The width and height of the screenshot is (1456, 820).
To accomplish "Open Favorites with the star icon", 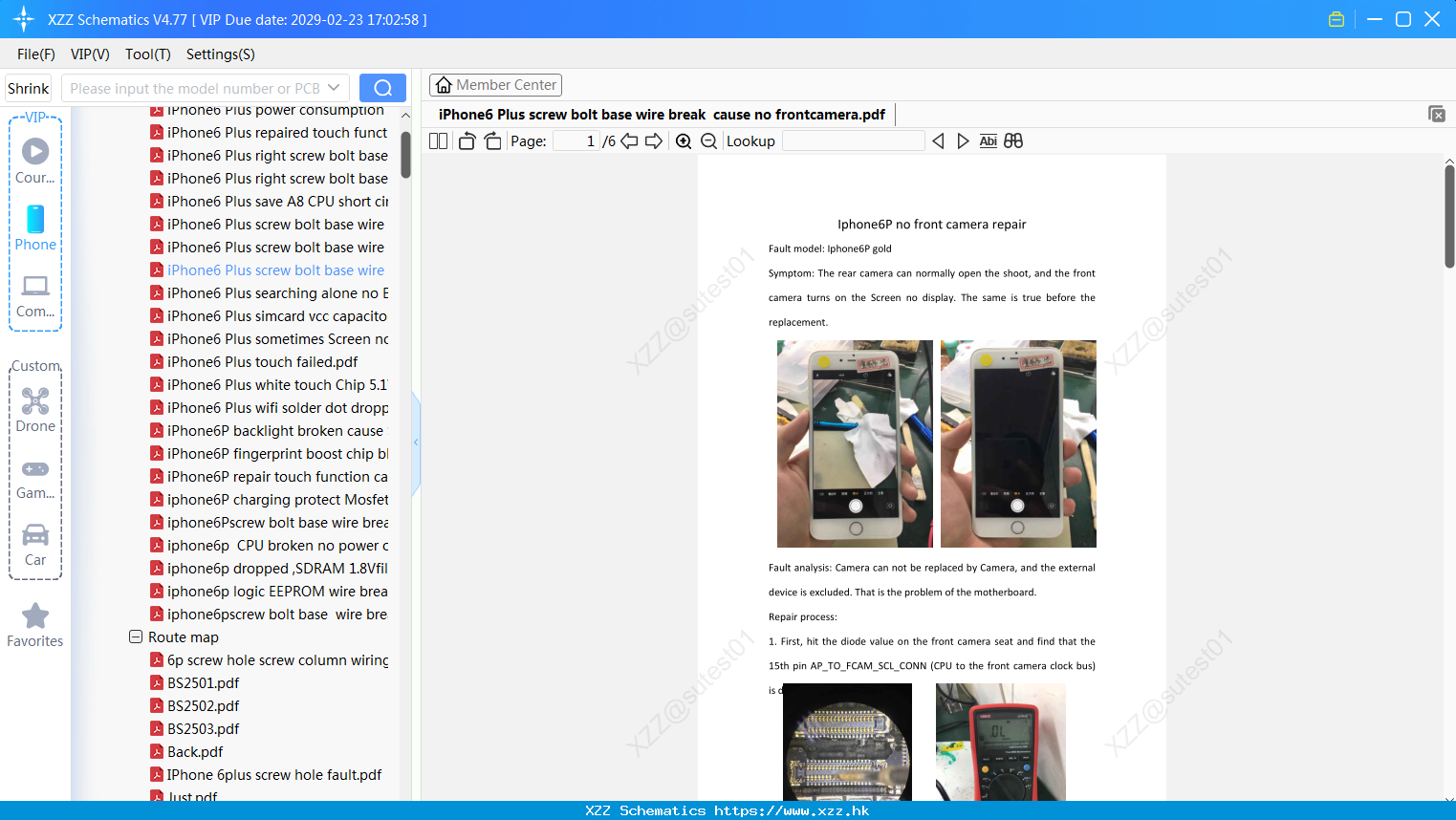I will click(35, 625).
